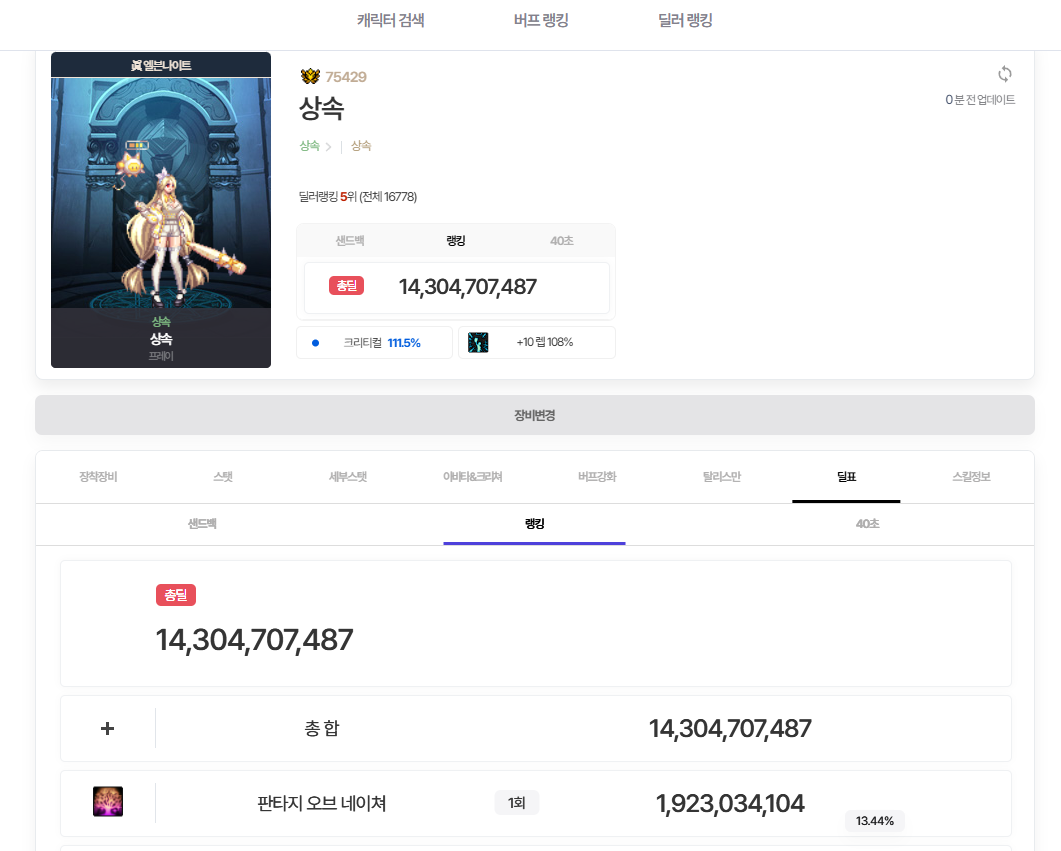
Task: Click the 1,923,034,104 damage value
Action: 730,804
